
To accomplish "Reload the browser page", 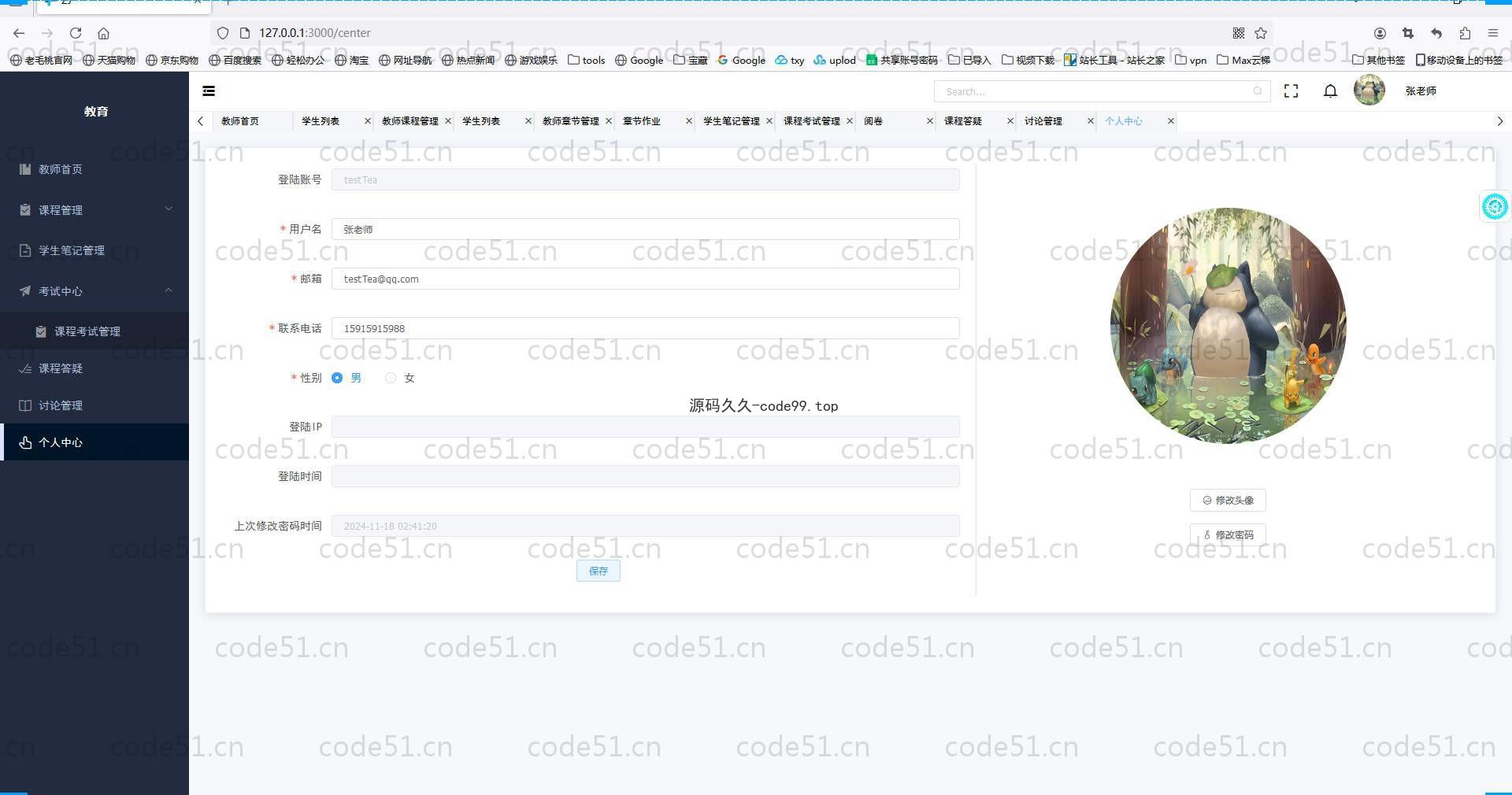I will point(76,33).
